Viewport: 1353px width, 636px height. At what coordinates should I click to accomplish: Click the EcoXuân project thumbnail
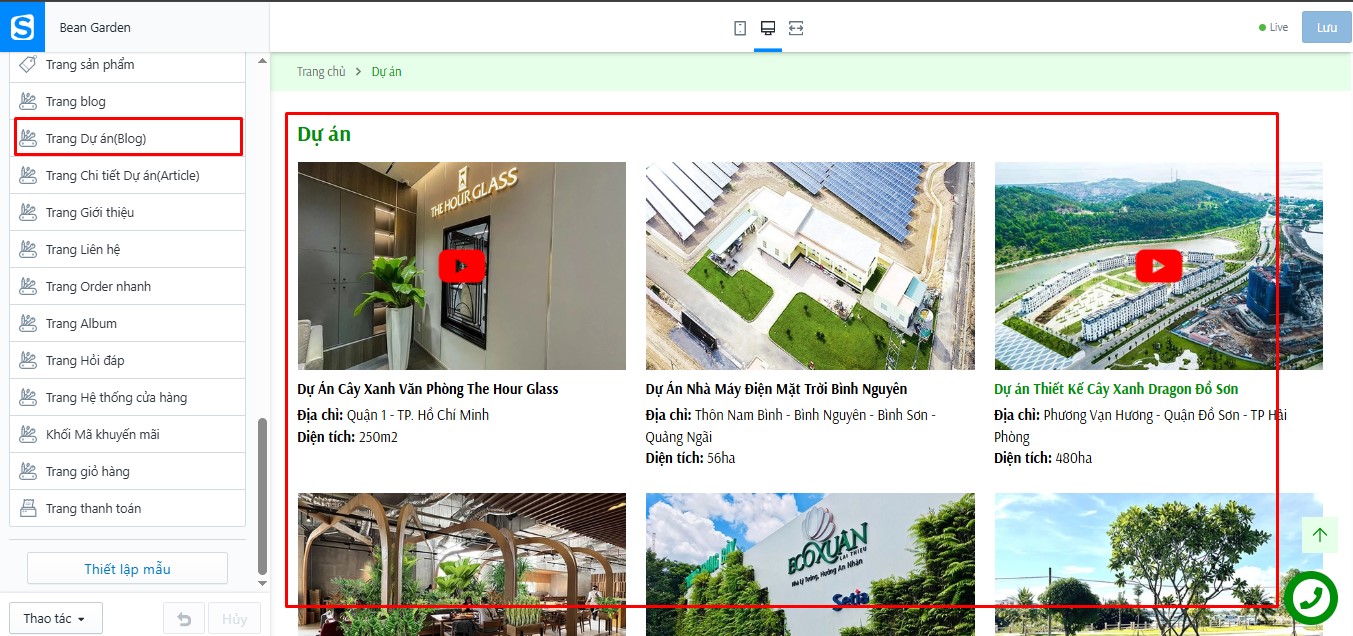pos(810,564)
